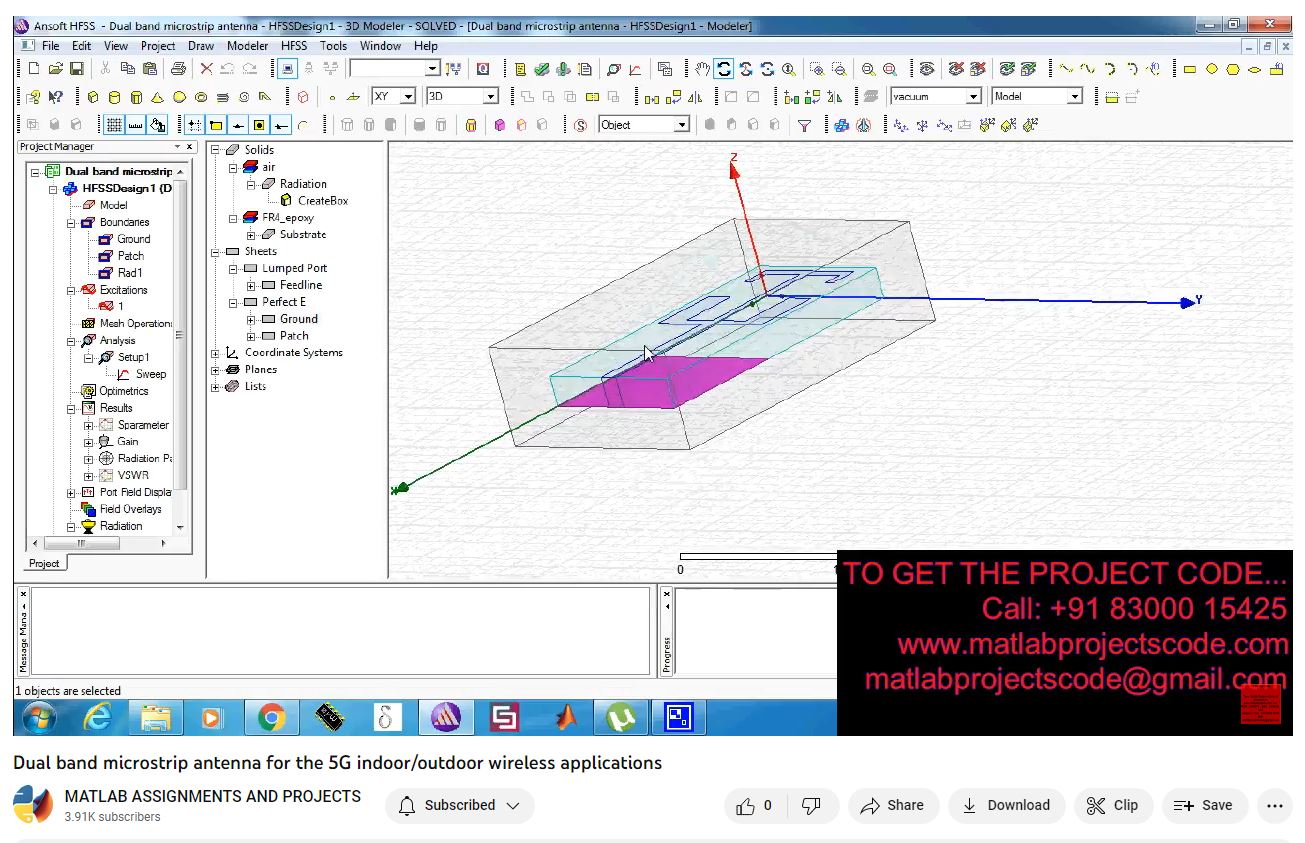
Task: Click the Chrome icon in the taskbar
Action: tap(271, 717)
